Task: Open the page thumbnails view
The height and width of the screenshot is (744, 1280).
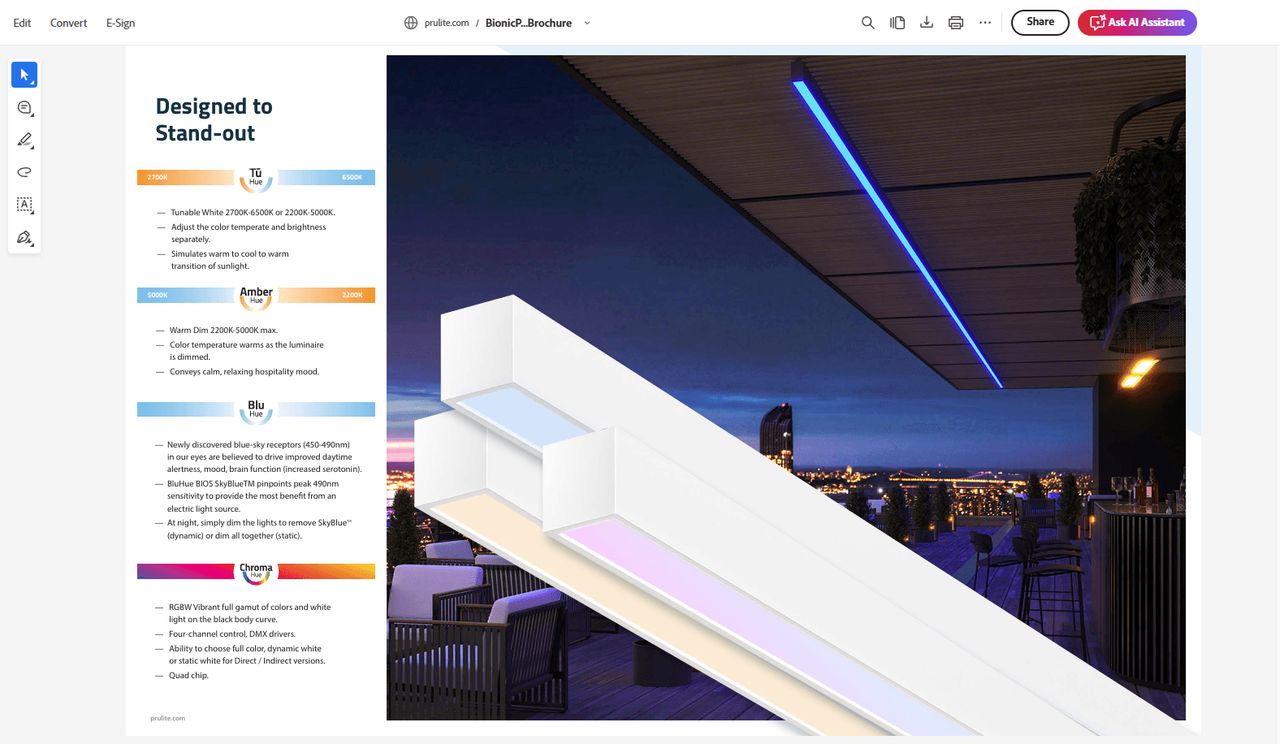Action: 897,21
